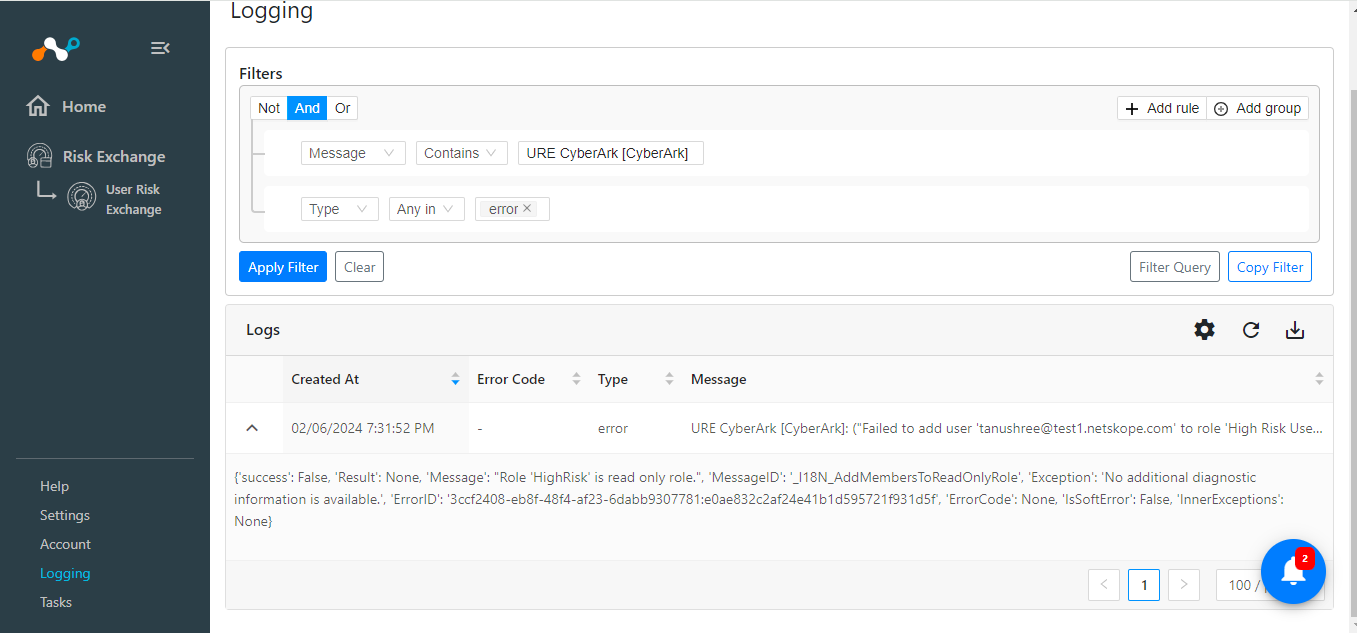The image size is (1357, 633).
Task: Click Clear filter button
Action: pos(359,267)
